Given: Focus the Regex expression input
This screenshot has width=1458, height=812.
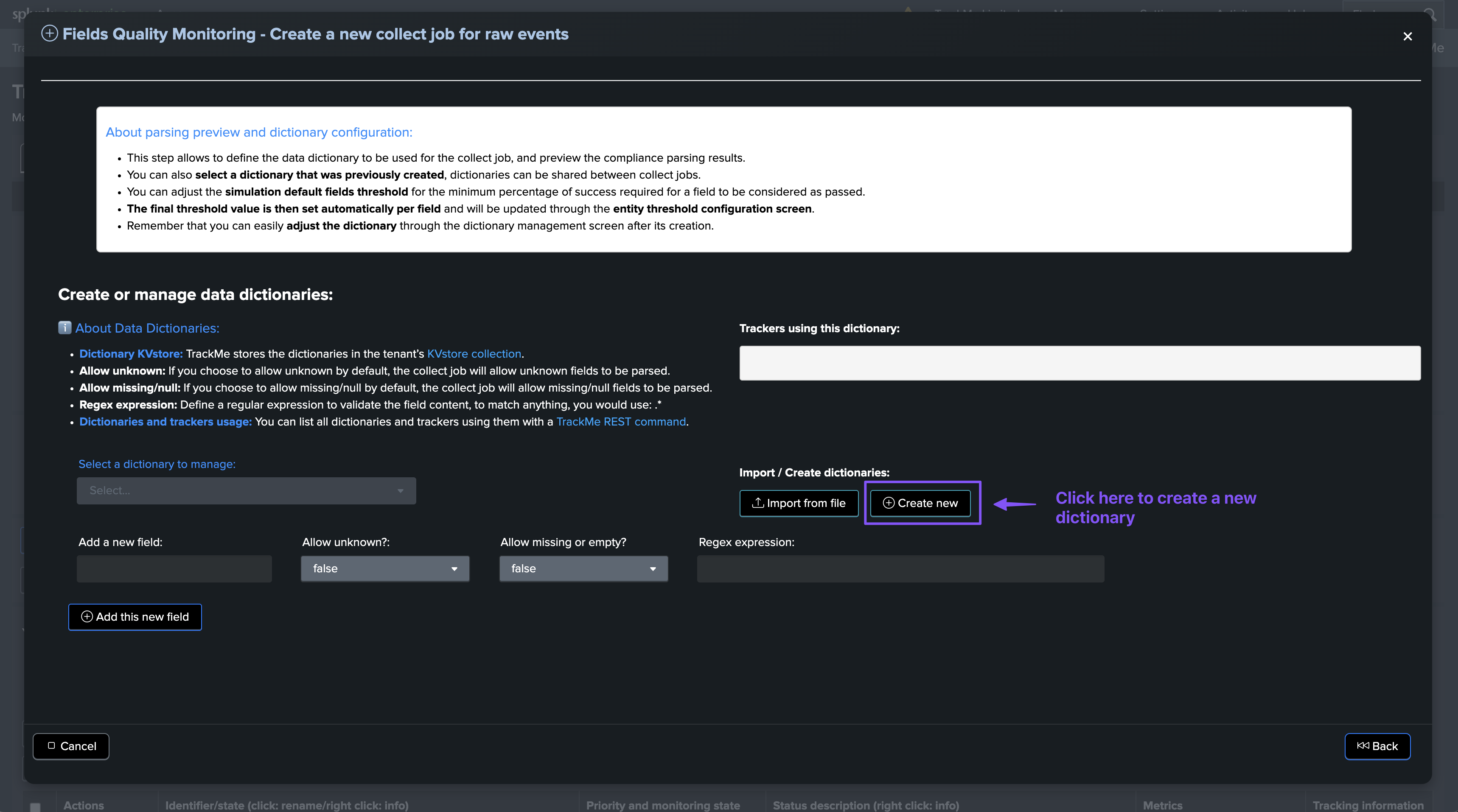Looking at the screenshot, I should [900, 568].
